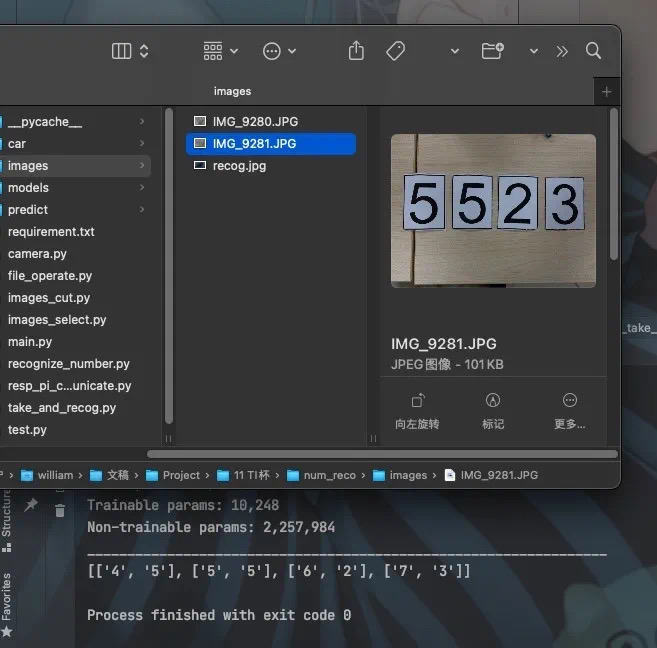657x648 pixels.
Task: Click the Search magnifier icon
Action: [593, 51]
